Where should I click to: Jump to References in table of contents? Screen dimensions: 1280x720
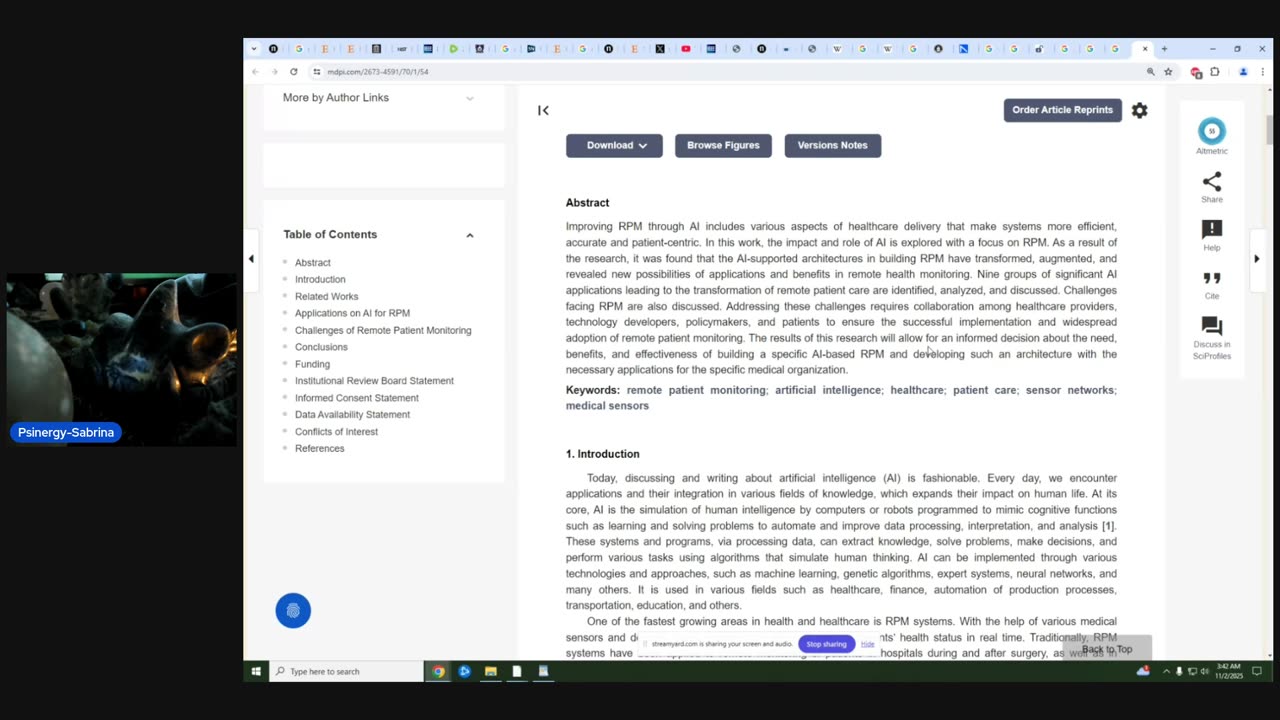(x=319, y=449)
